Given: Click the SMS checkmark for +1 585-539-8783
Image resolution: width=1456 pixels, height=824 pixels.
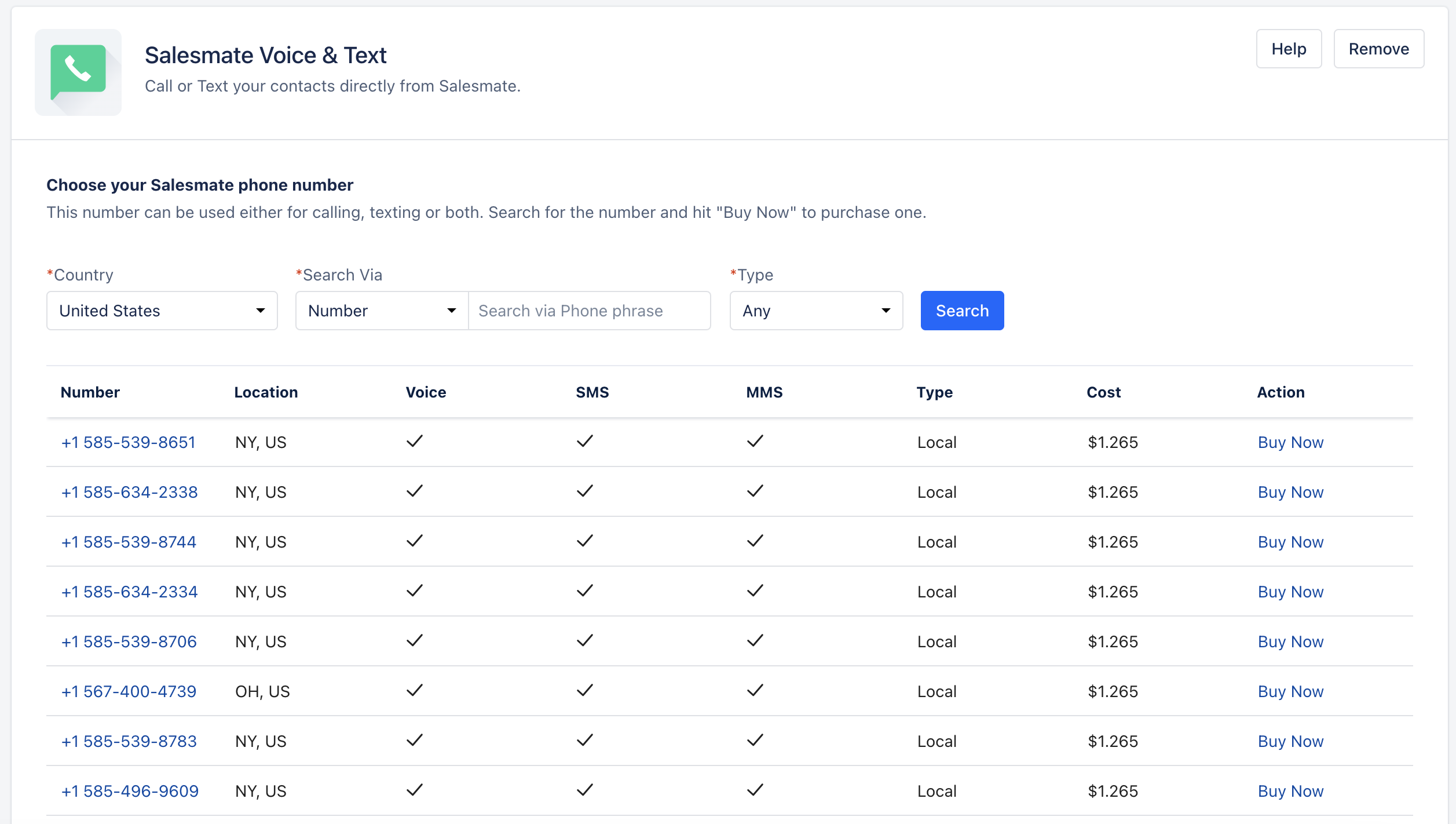Looking at the screenshot, I should (585, 740).
